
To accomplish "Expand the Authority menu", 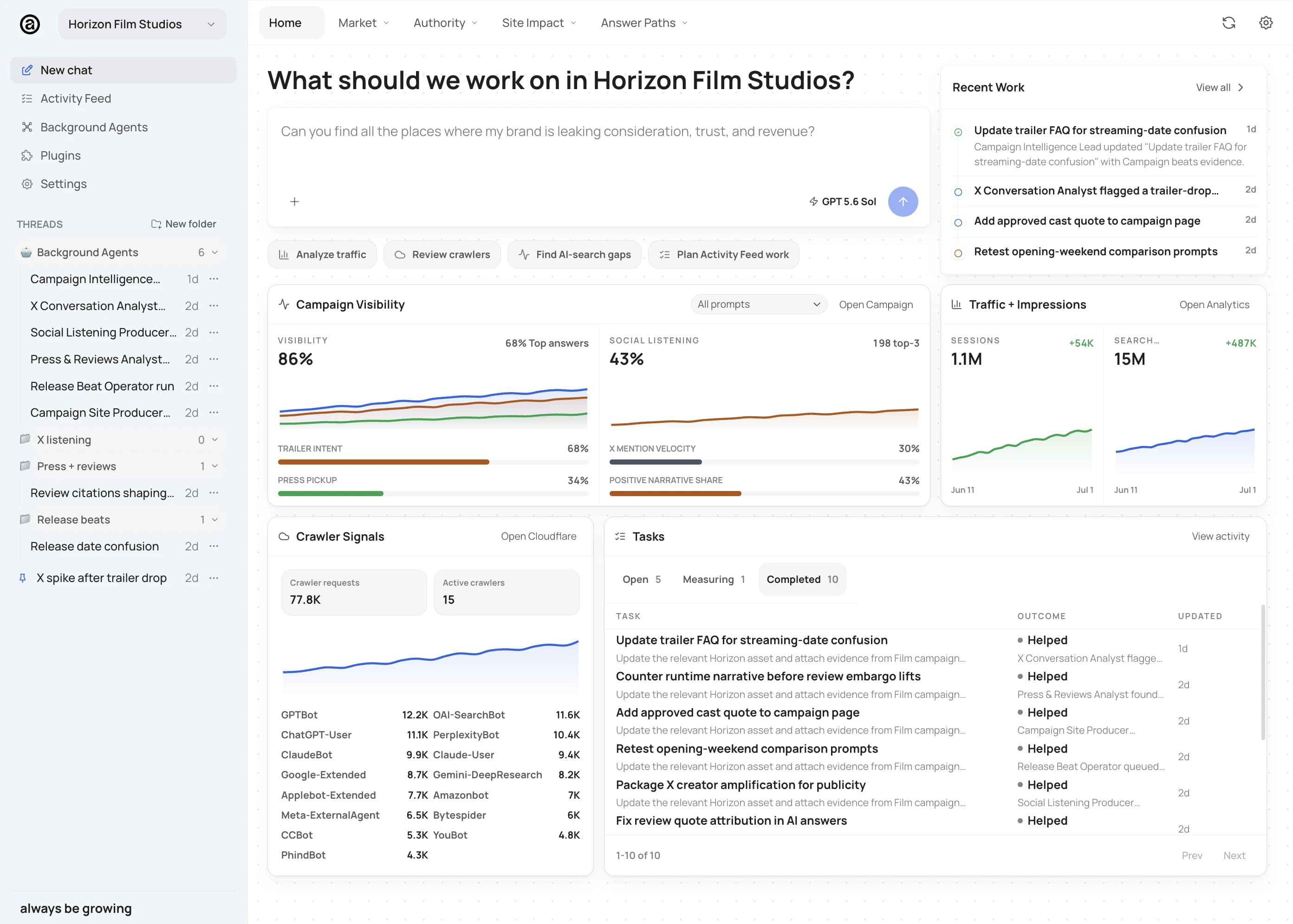I will [x=445, y=23].
